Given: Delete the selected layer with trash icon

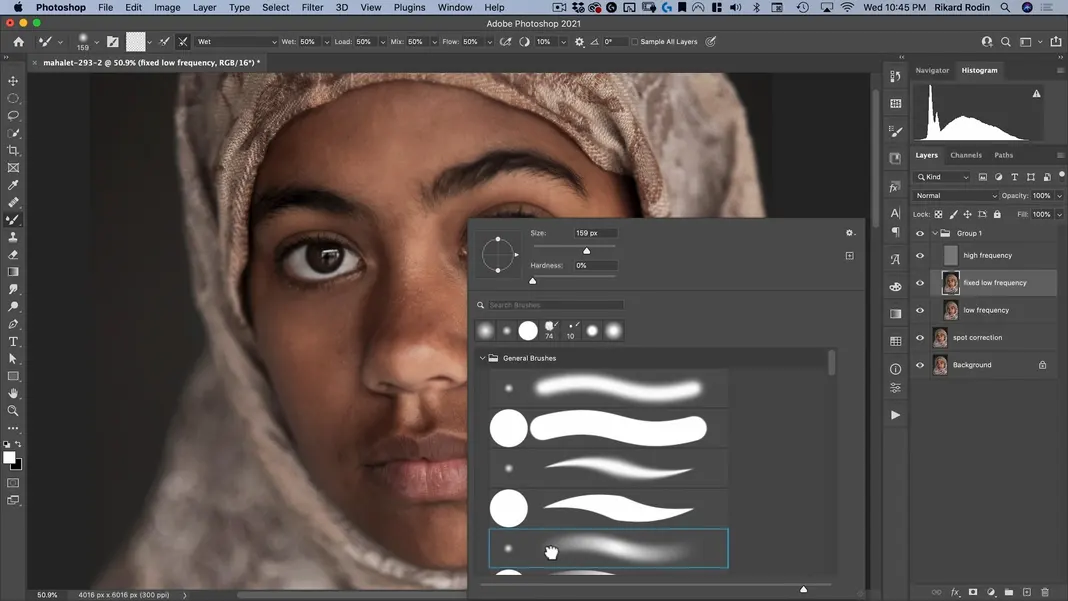Looking at the screenshot, I should tap(1045, 592).
